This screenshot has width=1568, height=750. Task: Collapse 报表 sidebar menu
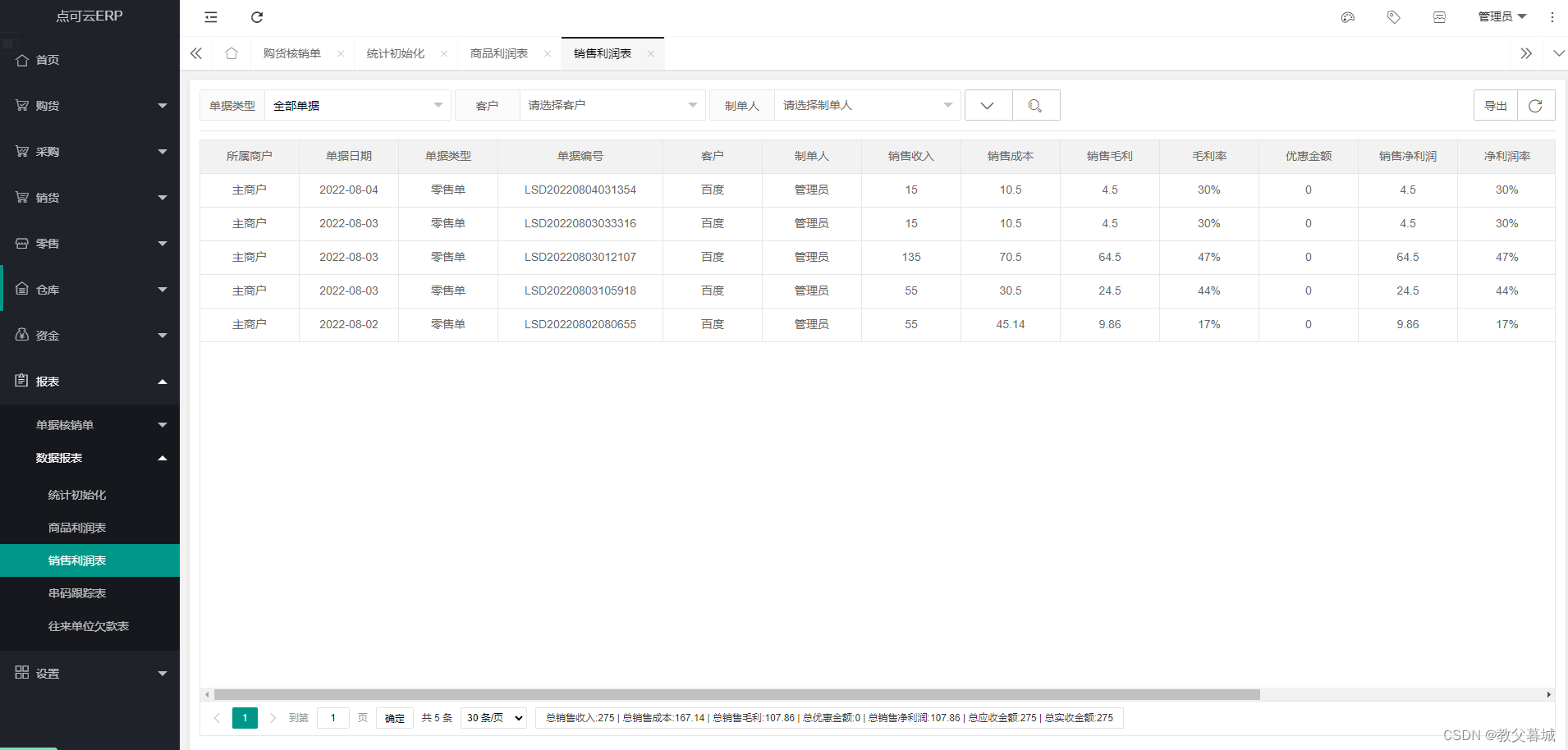click(x=89, y=382)
